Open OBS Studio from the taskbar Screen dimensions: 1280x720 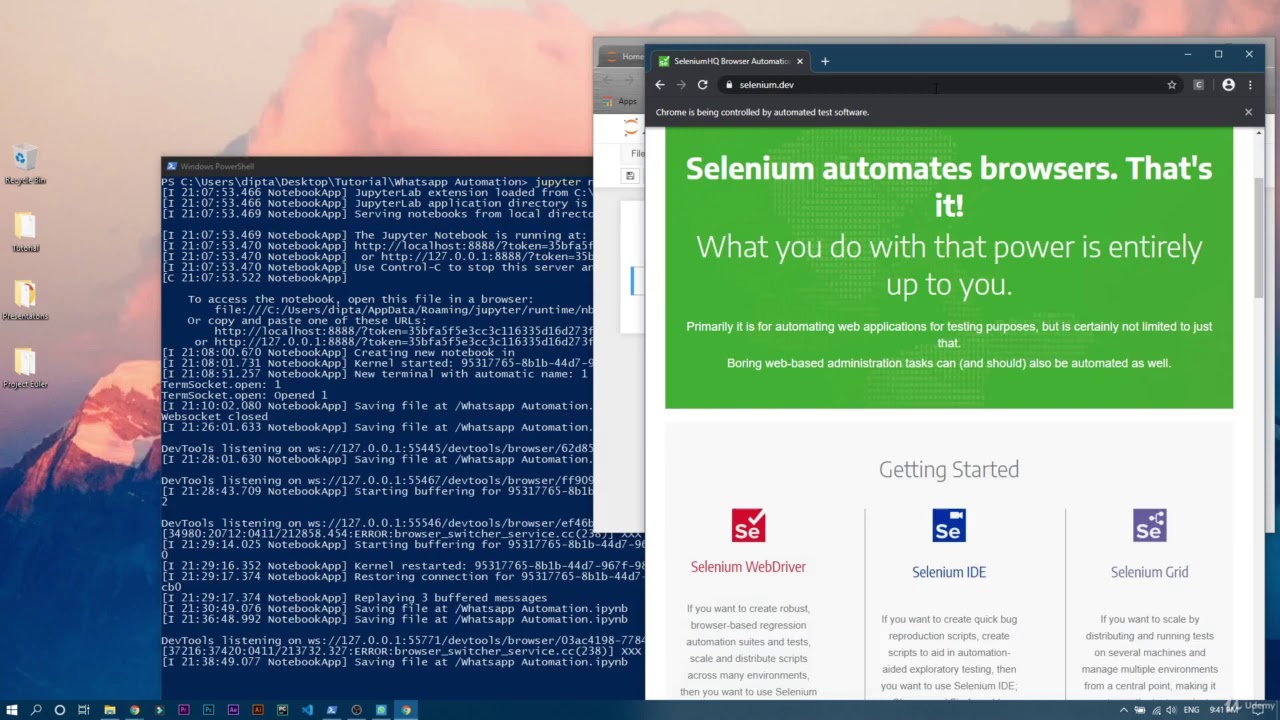357,710
